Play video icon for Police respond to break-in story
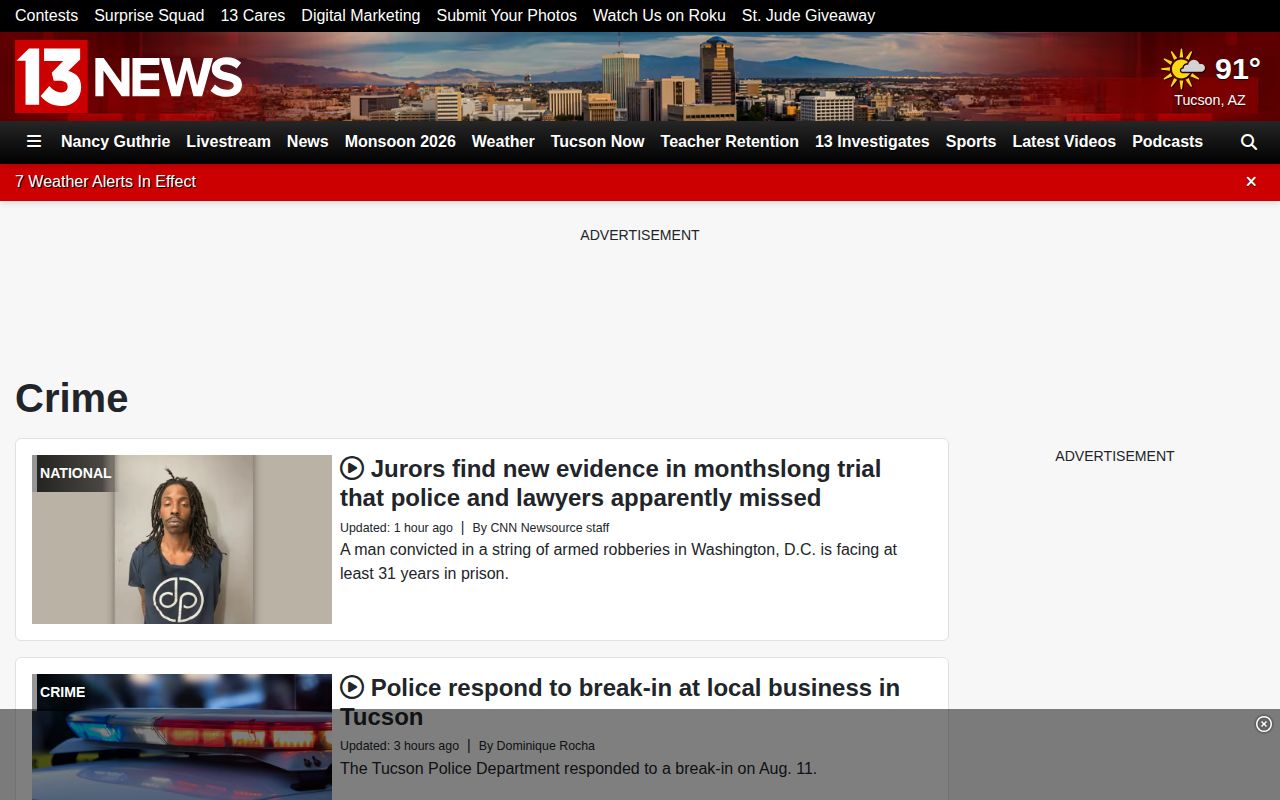Image resolution: width=1280 pixels, height=800 pixels. (x=352, y=687)
